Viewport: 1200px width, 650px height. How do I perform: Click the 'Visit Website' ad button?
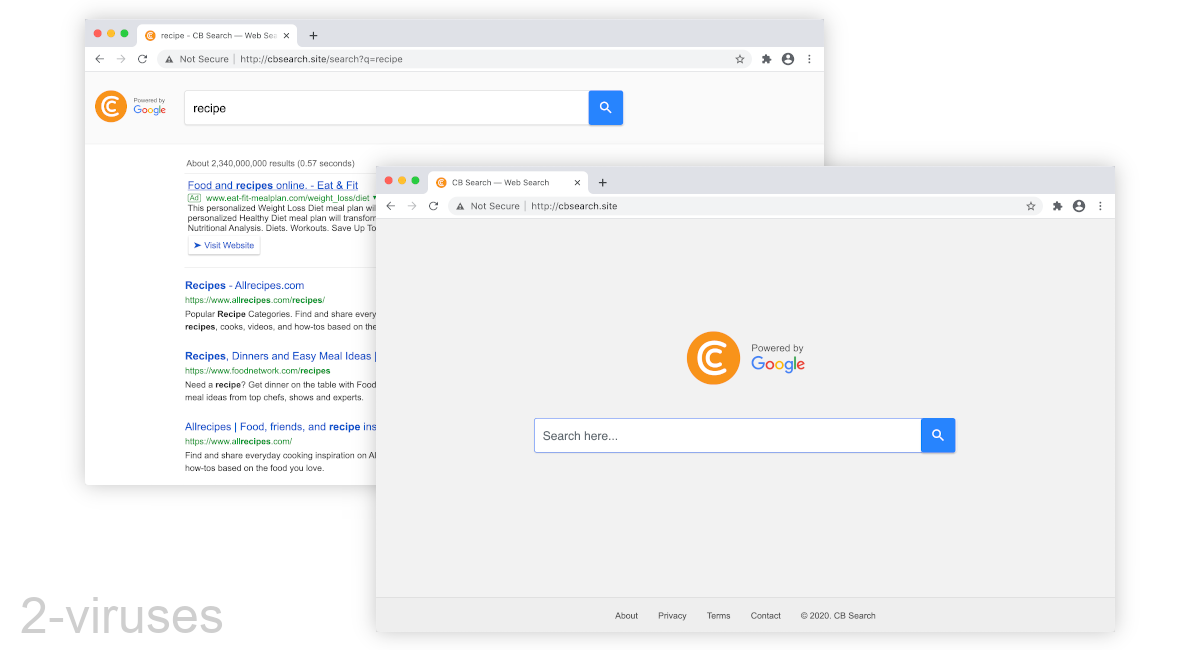(223, 245)
